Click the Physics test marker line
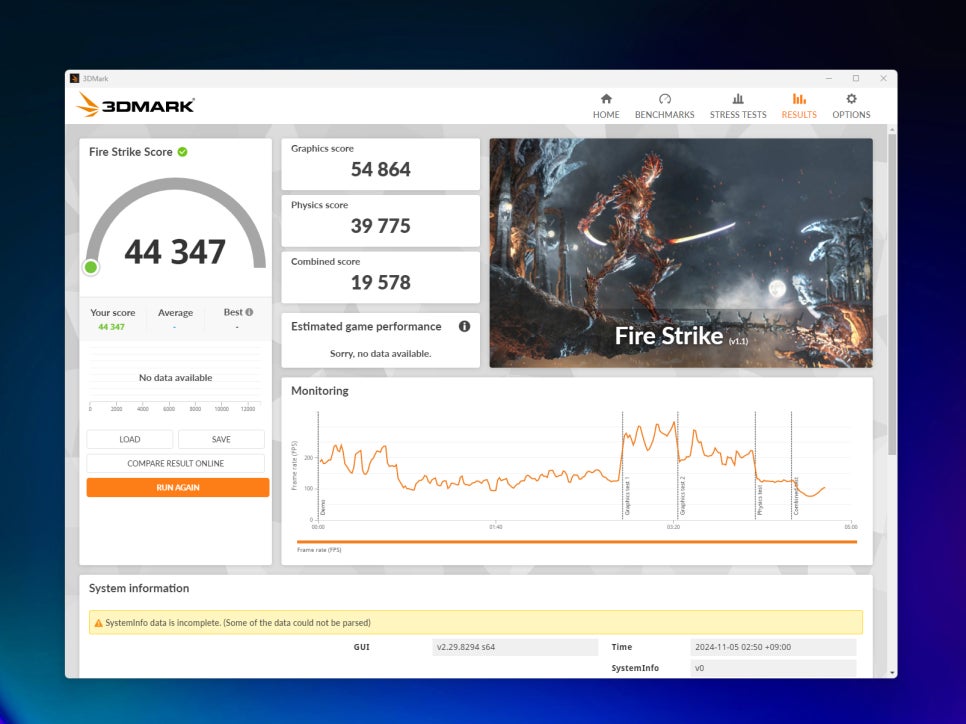The height and width of the screenshot is (724, 966). point(755,465)
